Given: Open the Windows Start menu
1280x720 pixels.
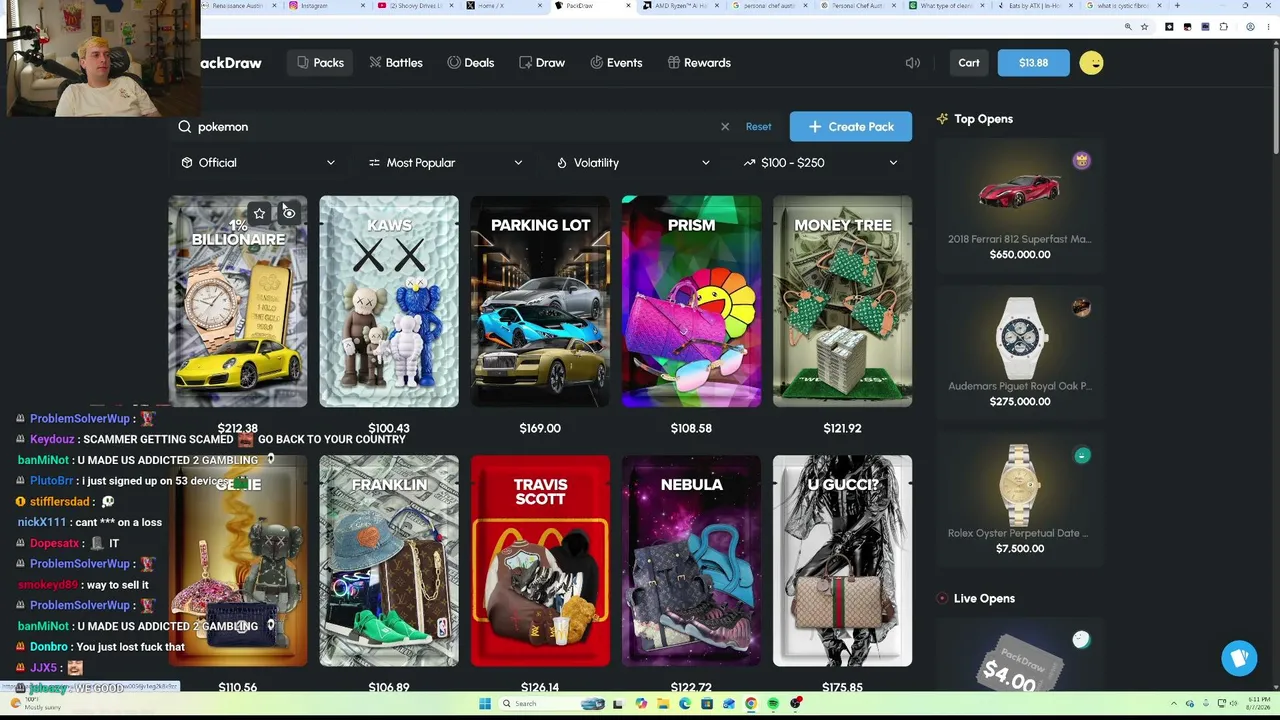Looking at the screenshot, I should (485, 704).
